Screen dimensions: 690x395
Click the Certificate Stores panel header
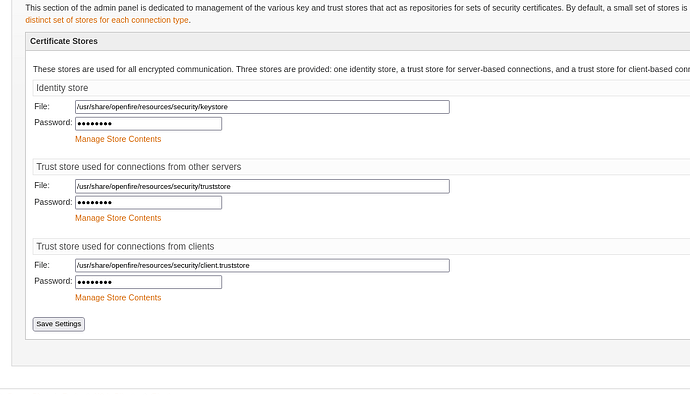(357, 41)
